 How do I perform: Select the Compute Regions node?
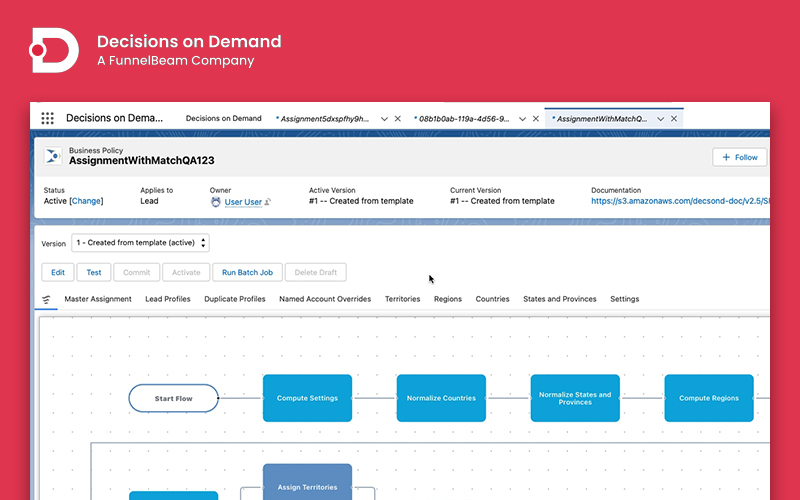[x=709, y=398]
